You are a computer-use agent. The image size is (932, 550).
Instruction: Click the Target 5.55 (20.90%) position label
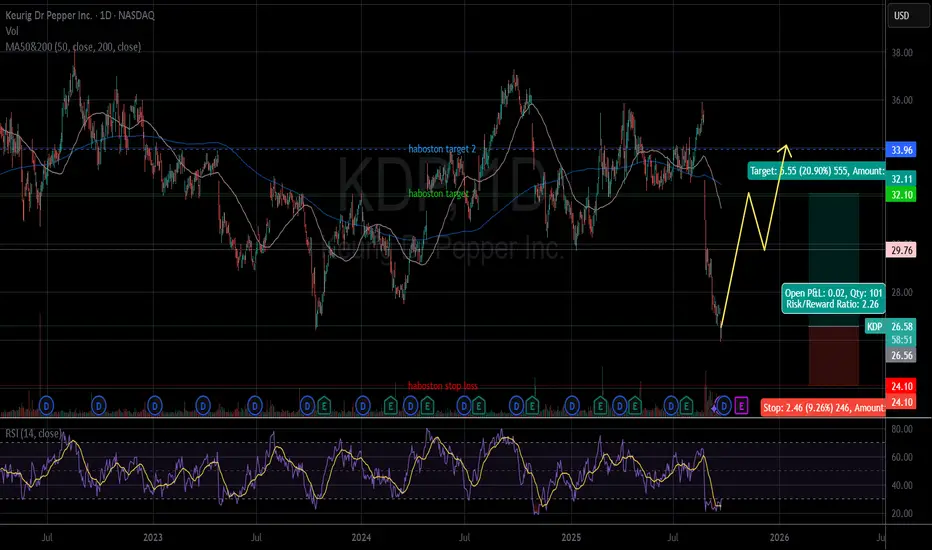817,171
